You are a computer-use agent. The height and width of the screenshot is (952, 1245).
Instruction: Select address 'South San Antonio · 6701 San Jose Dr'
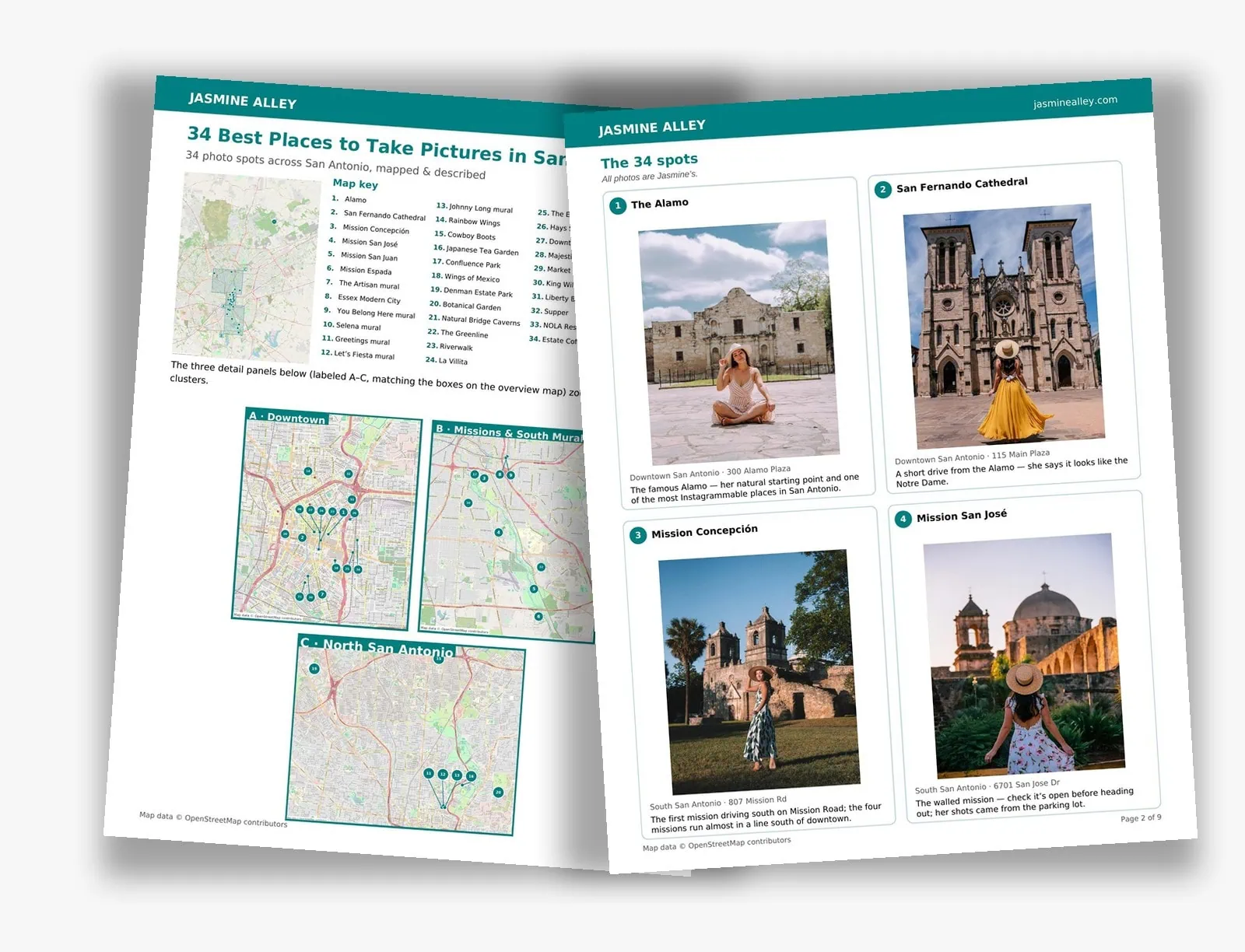(x=987, y=786)
